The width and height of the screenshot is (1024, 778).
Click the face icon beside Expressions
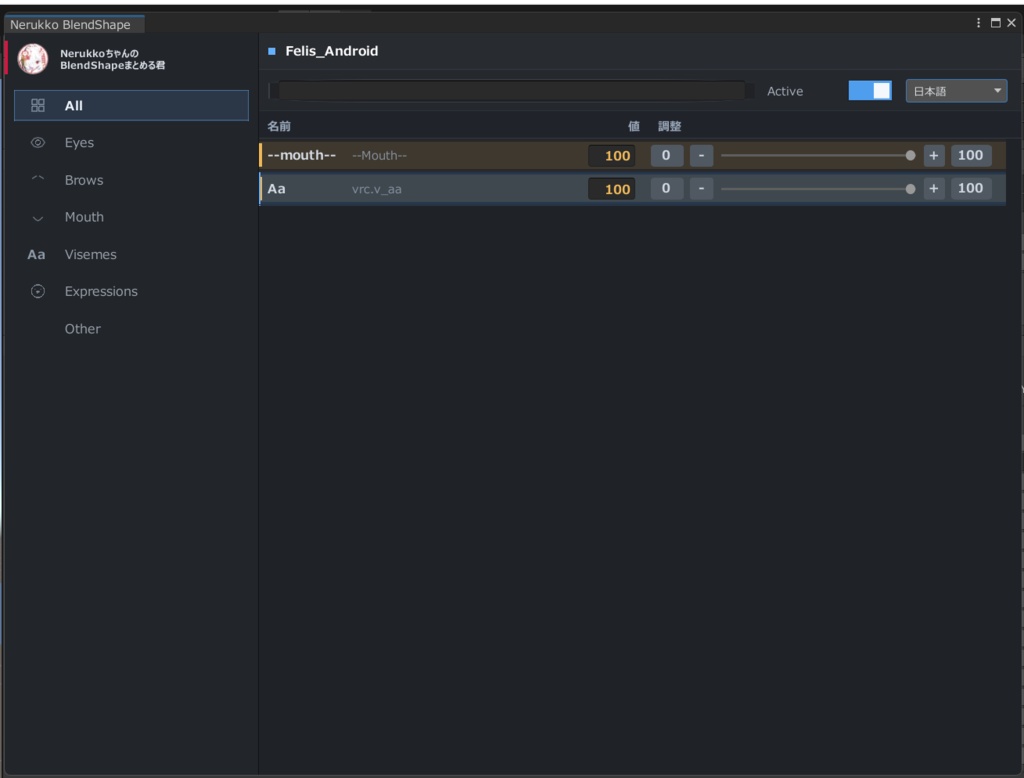coord(38,291)
